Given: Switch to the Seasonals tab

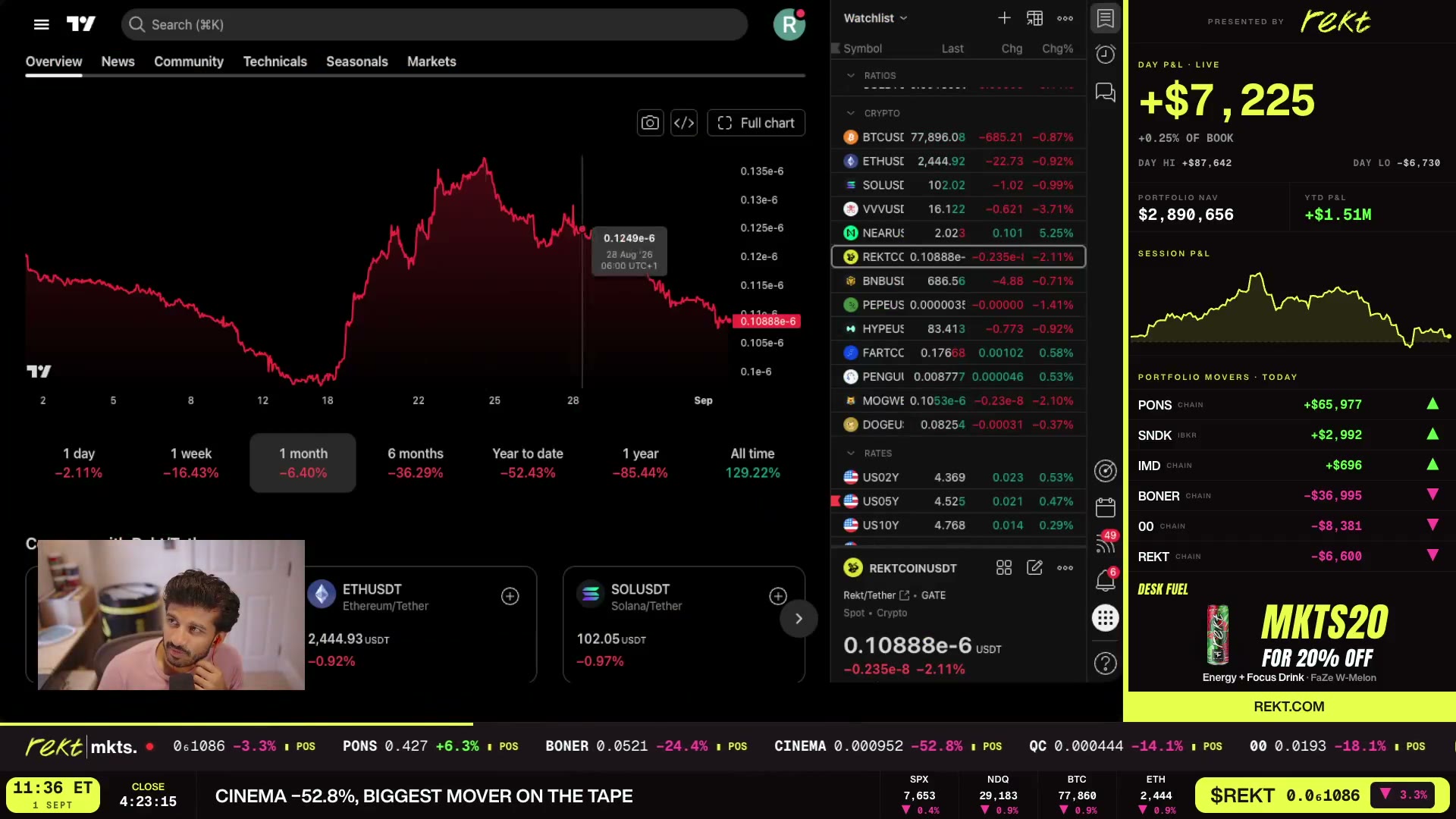Looking at the screenshot, I should pyautogui.click(x=357, y=61).
